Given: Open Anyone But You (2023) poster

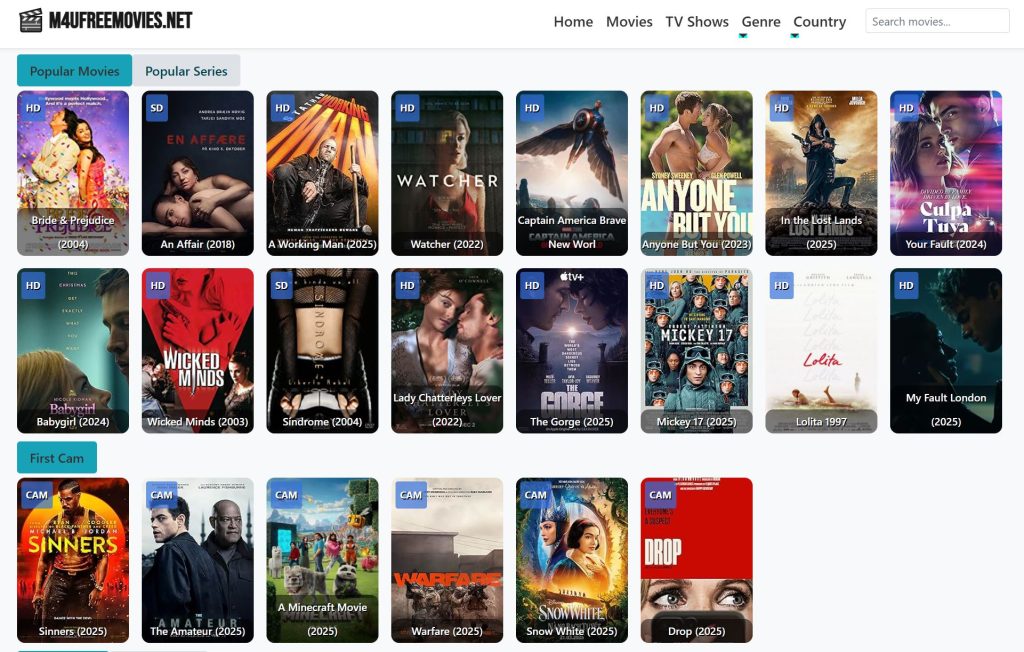Looking at the screenshot, I should tap(697, 173).
